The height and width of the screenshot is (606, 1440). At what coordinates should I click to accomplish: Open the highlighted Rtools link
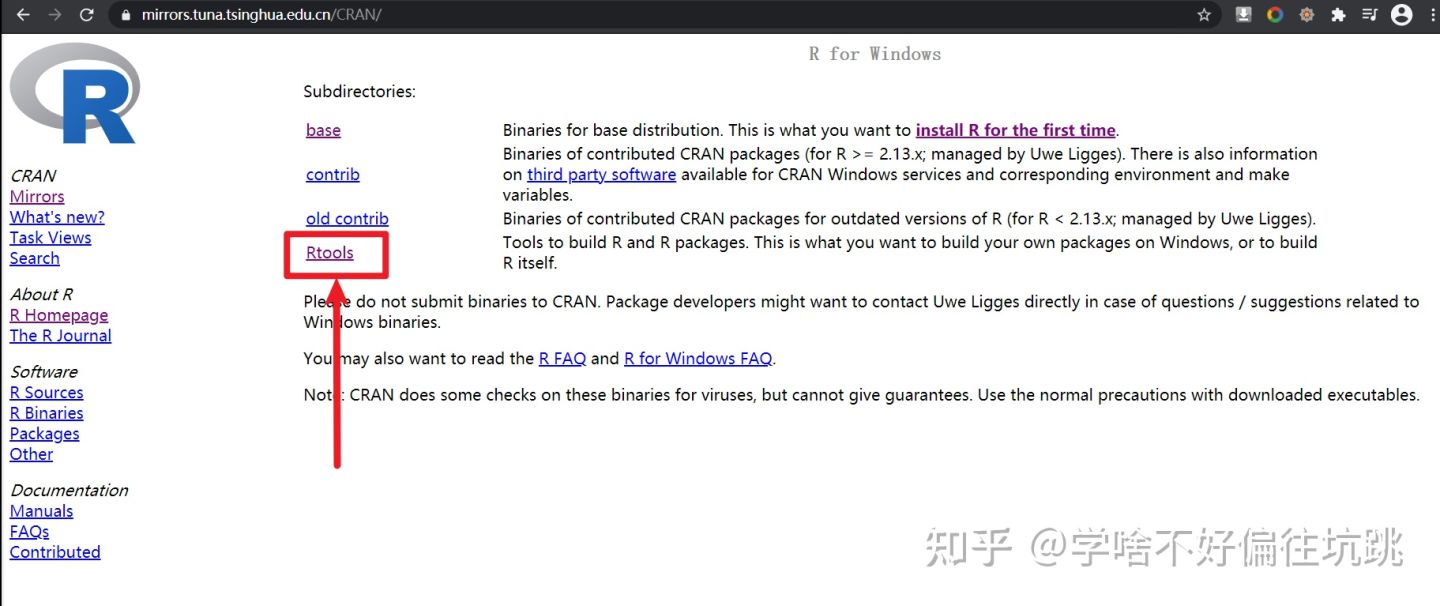[330, 253]
